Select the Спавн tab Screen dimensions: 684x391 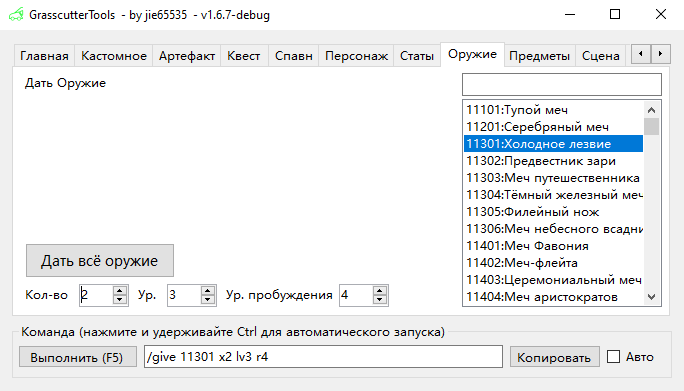click(294, 56)
